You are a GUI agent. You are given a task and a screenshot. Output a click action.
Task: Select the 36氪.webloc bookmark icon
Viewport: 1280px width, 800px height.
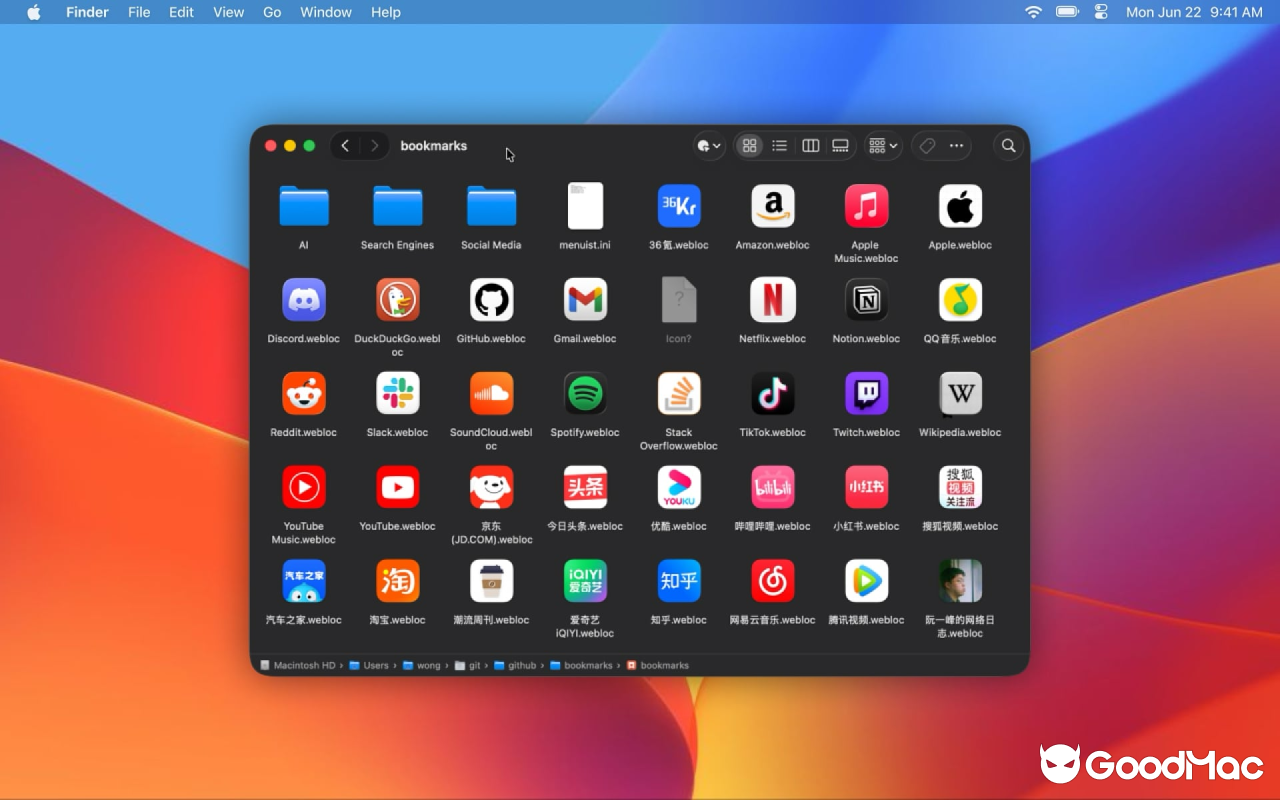click(679, 206)
